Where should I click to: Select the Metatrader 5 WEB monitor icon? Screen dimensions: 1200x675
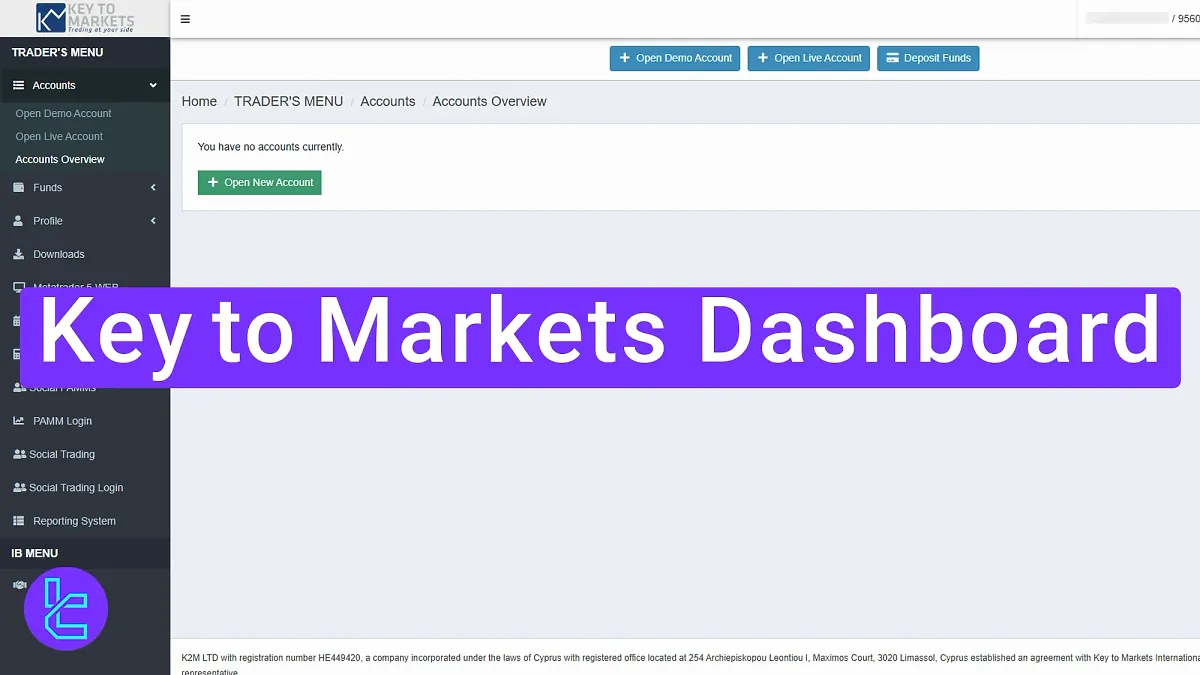[20, 287]
